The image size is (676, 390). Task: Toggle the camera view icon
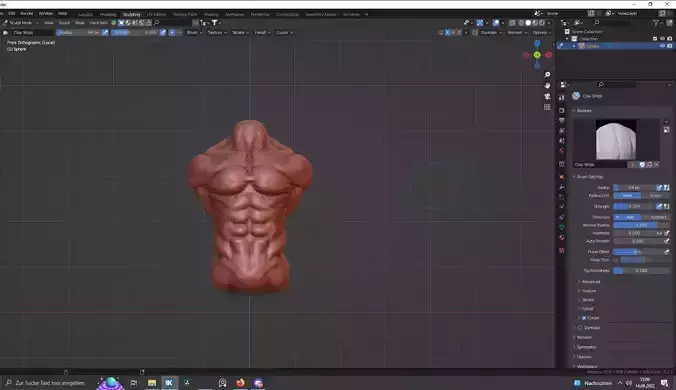tap(547, 96)
